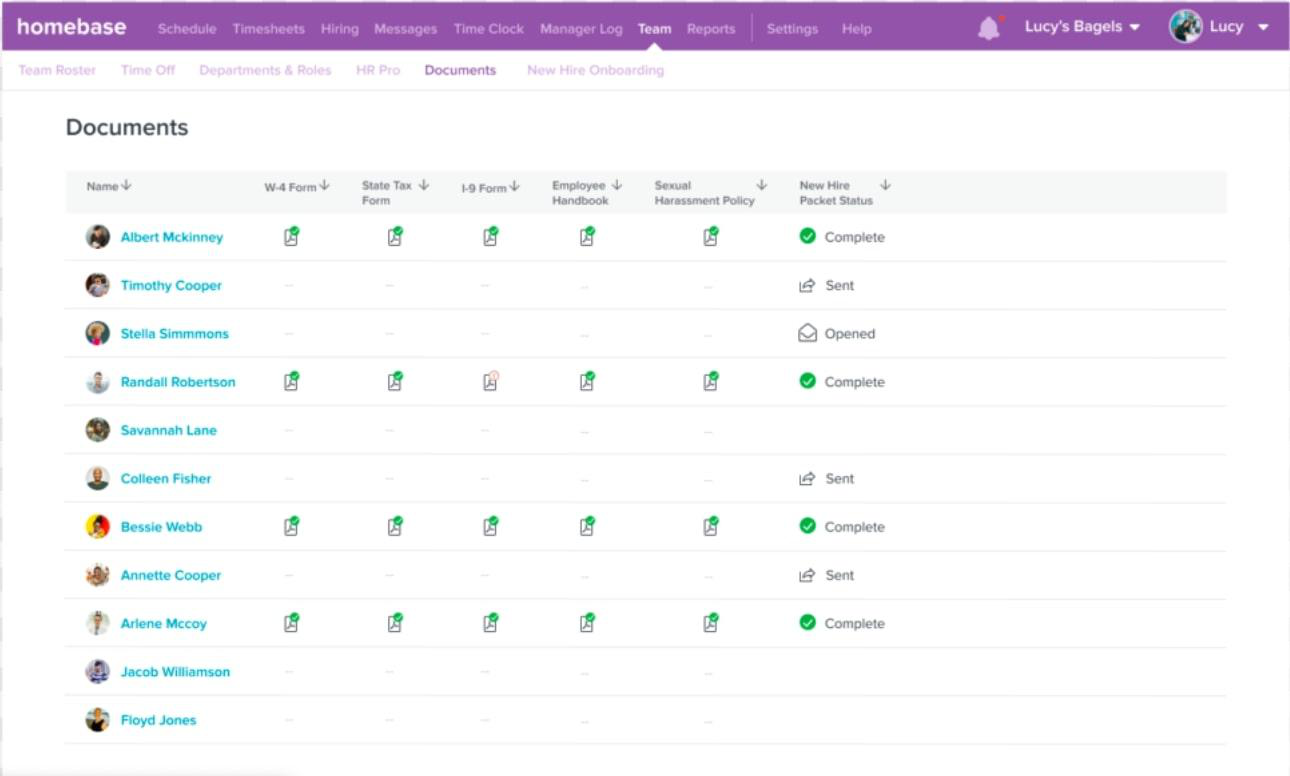Open Bessie Webb's State Tax Form document
Viewport: 1290px width, 776px height.
[x=395, y=527]
